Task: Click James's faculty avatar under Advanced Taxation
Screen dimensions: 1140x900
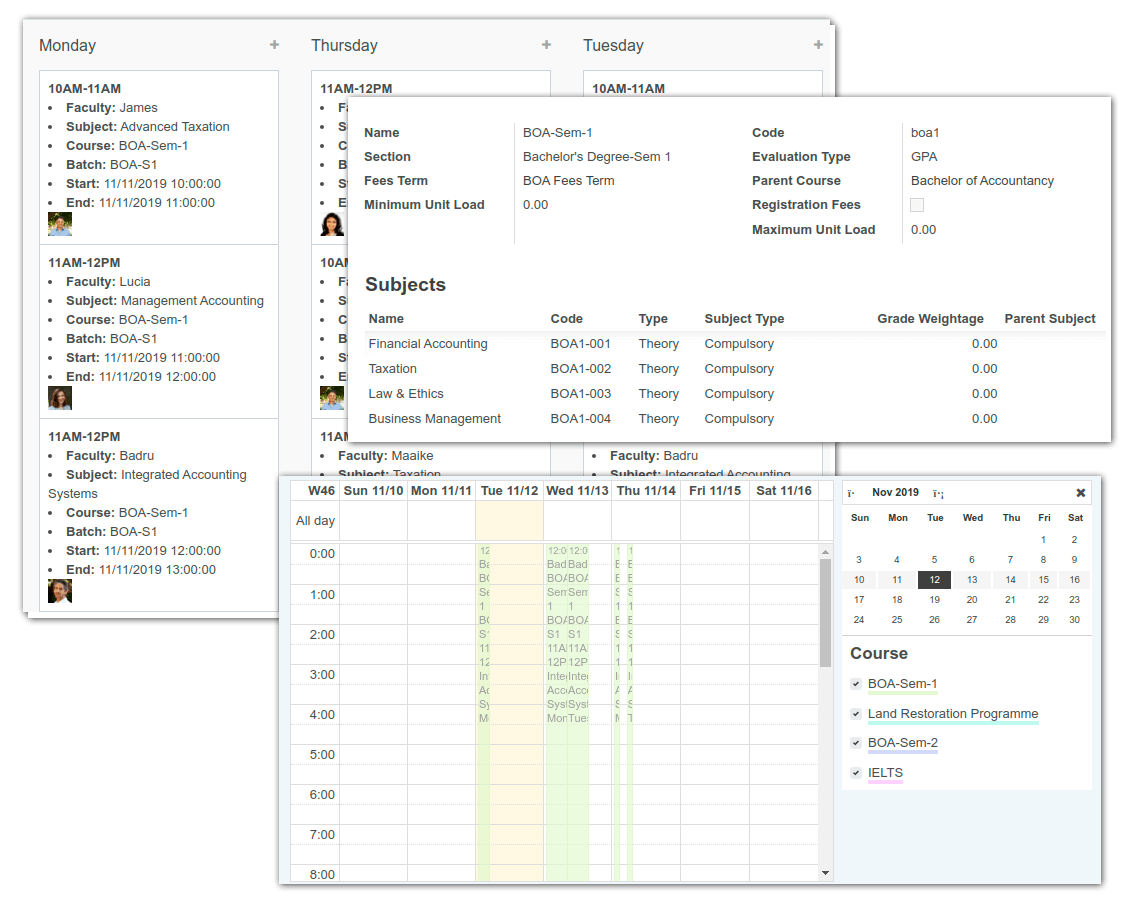Action: coord(59,223)
